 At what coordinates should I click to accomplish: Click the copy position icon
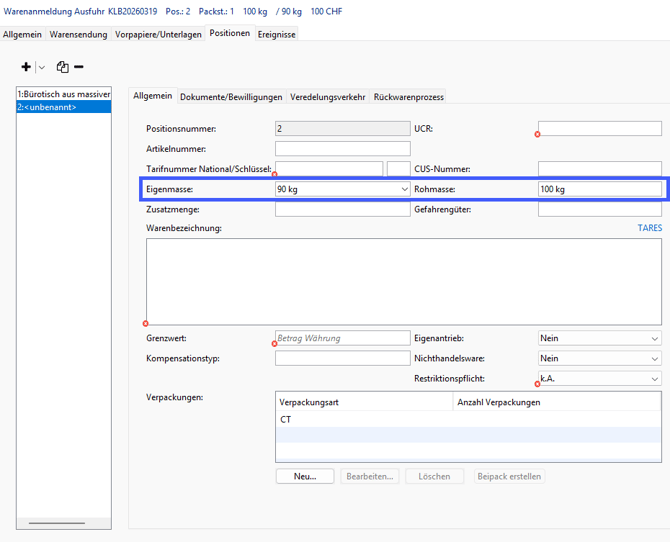click(x=62, y=67)
